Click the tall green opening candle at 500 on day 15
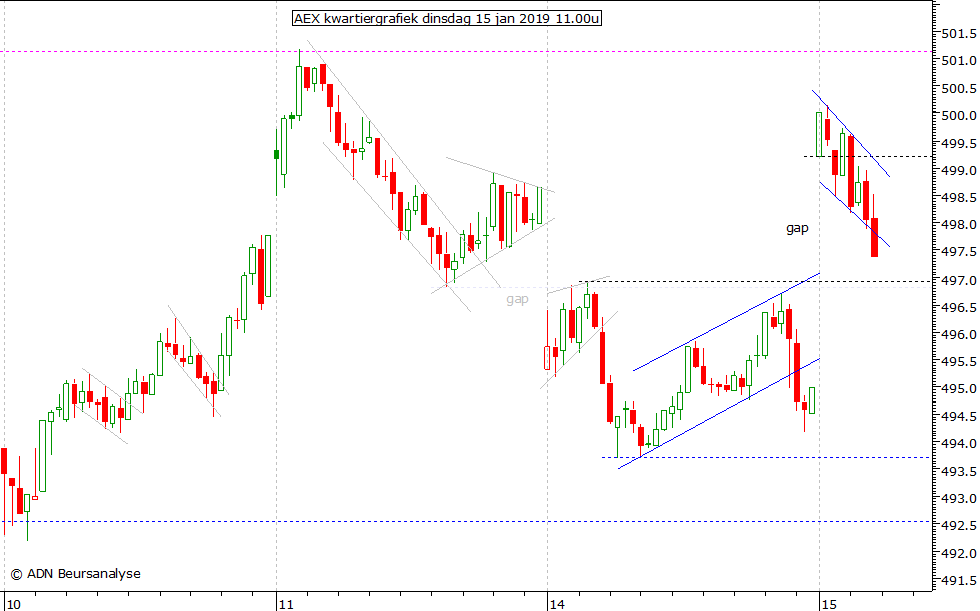 click(x=819, y=134)
